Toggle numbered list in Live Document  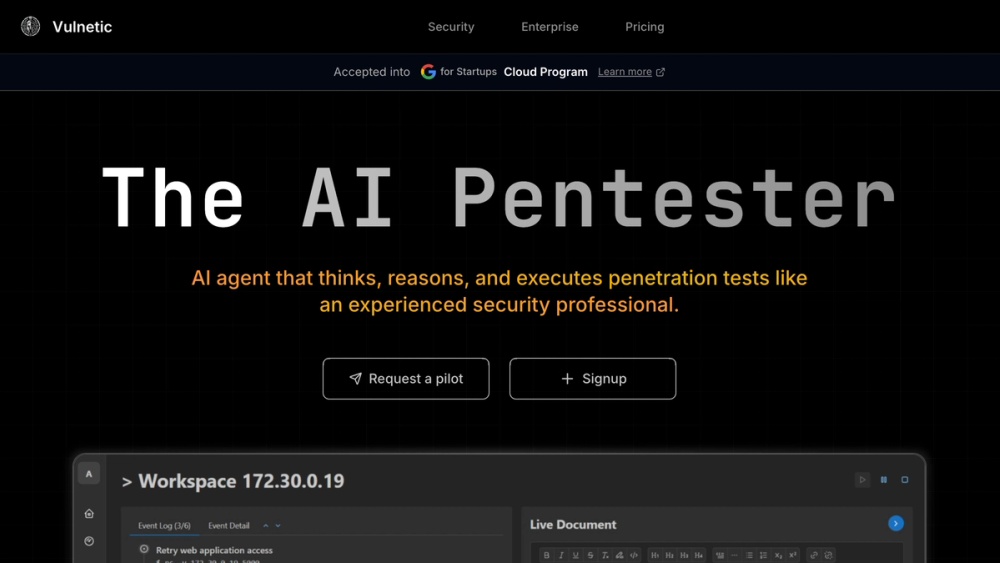click(763, 555)
